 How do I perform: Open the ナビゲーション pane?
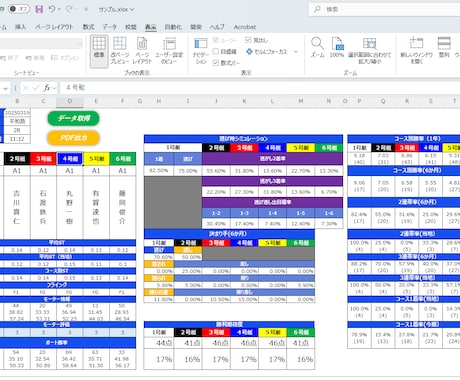(201, 51)
